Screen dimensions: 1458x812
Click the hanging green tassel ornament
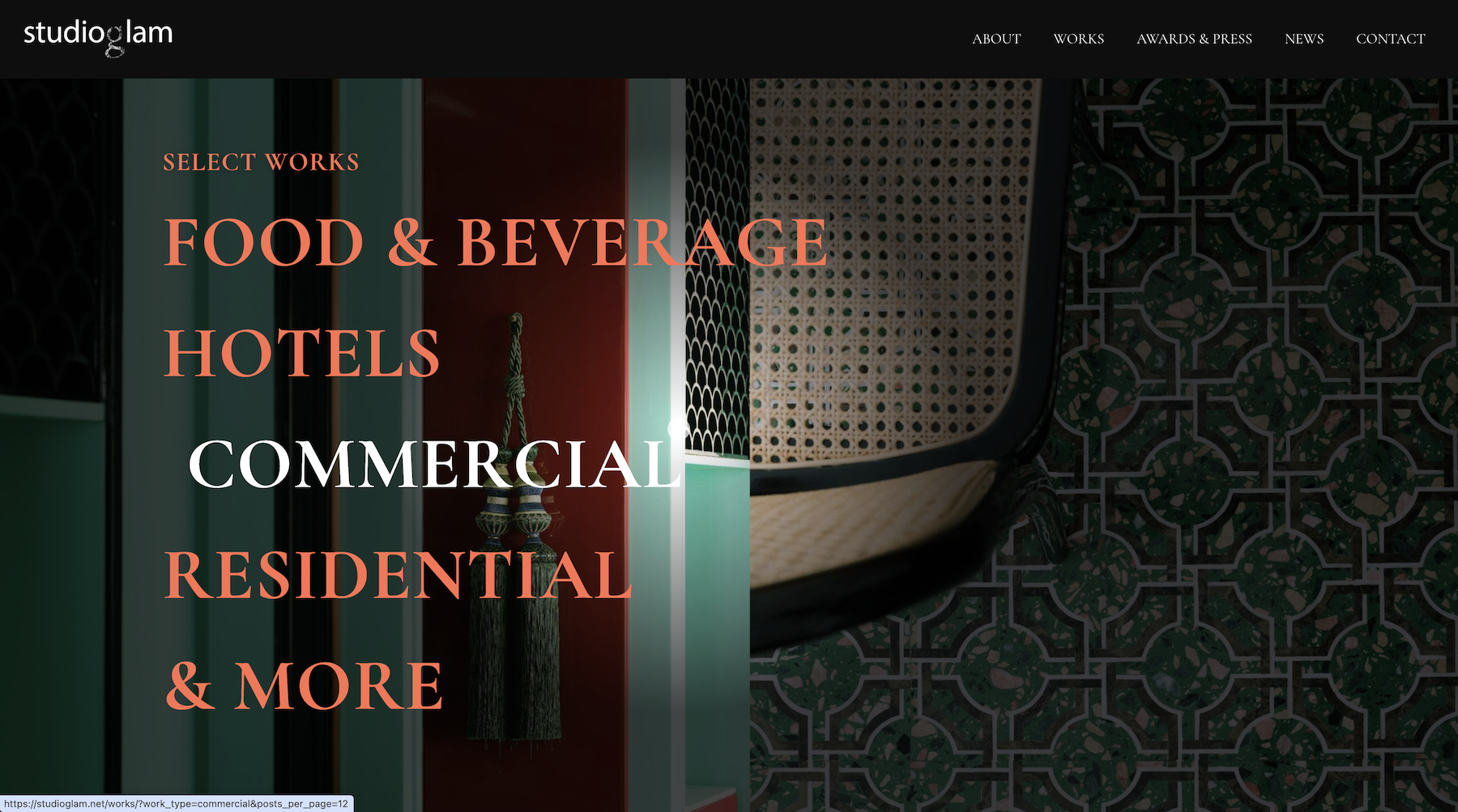(x=515, y=648)
